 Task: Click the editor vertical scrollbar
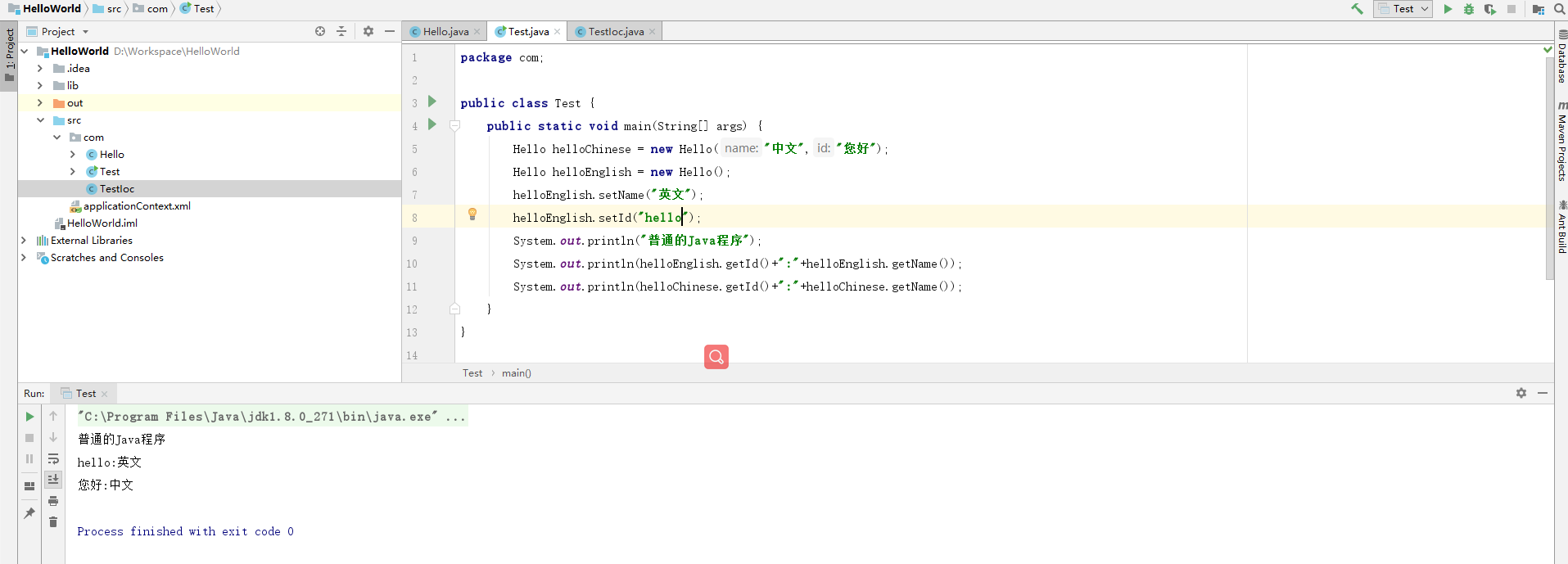pos(1549,168)
